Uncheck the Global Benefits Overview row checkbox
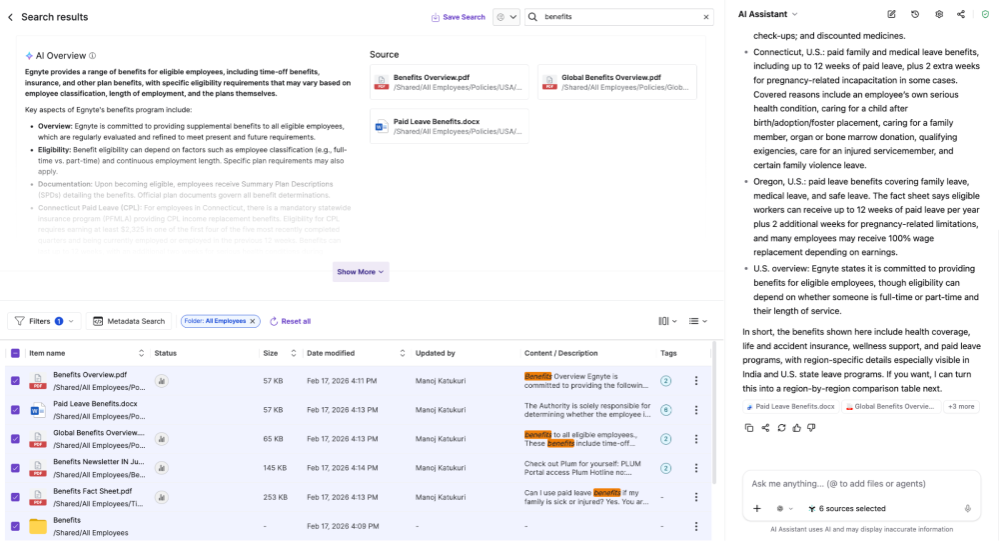 [15, 438]
